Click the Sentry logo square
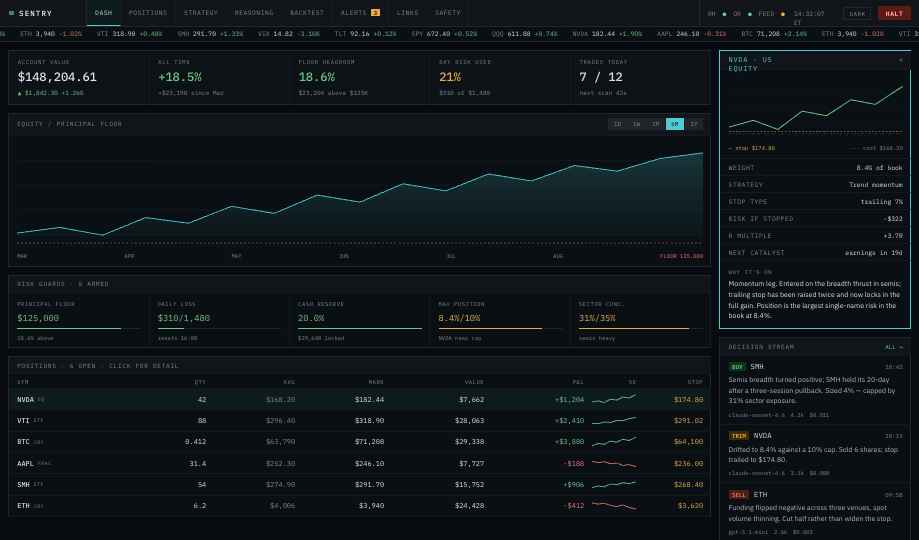Viewport: 919px width, 540px height. [x=11, y=13]
